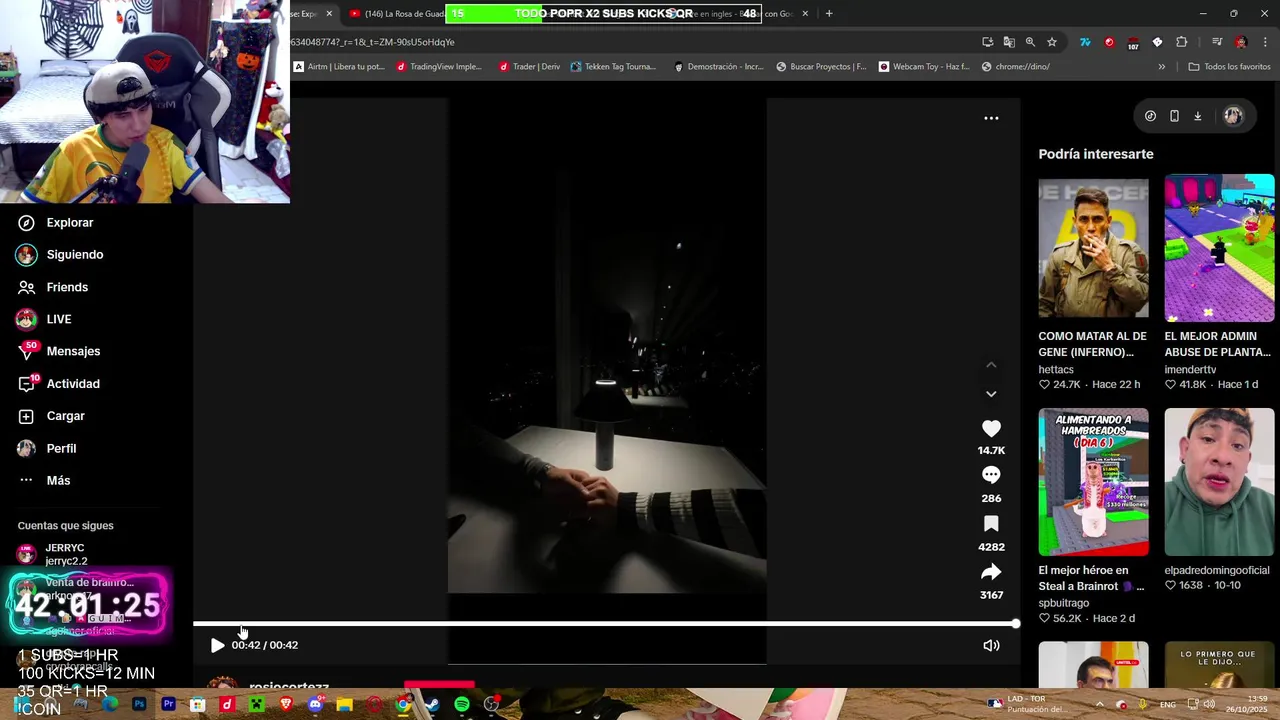Open Premiere Pro from the taskbar
Image resolution: width=1280 pixels, height=720 pixels.
(168, 705)
